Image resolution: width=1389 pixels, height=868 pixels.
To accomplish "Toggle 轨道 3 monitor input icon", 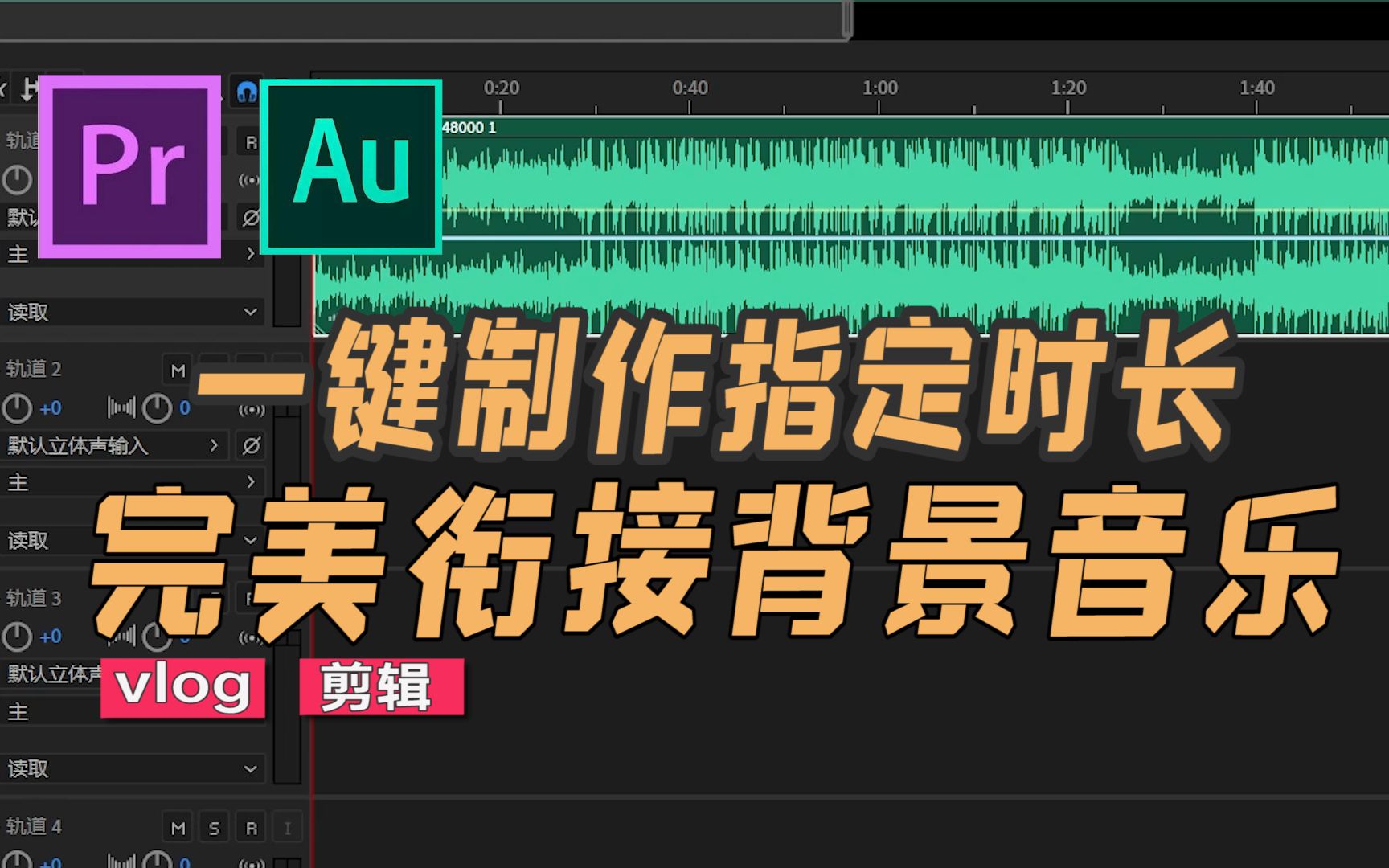I will 251,638.
